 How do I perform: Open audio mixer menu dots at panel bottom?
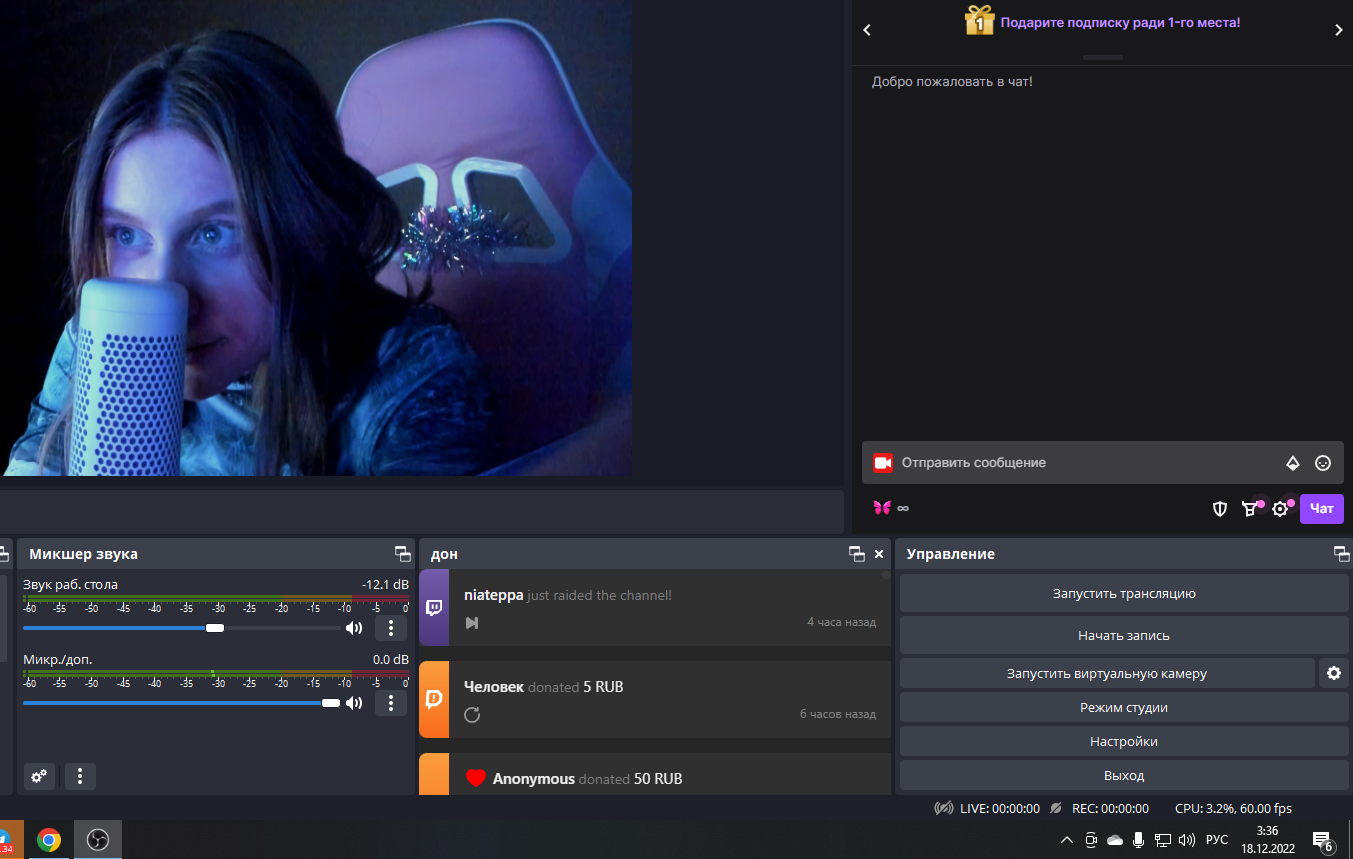[x=80, y=776]
